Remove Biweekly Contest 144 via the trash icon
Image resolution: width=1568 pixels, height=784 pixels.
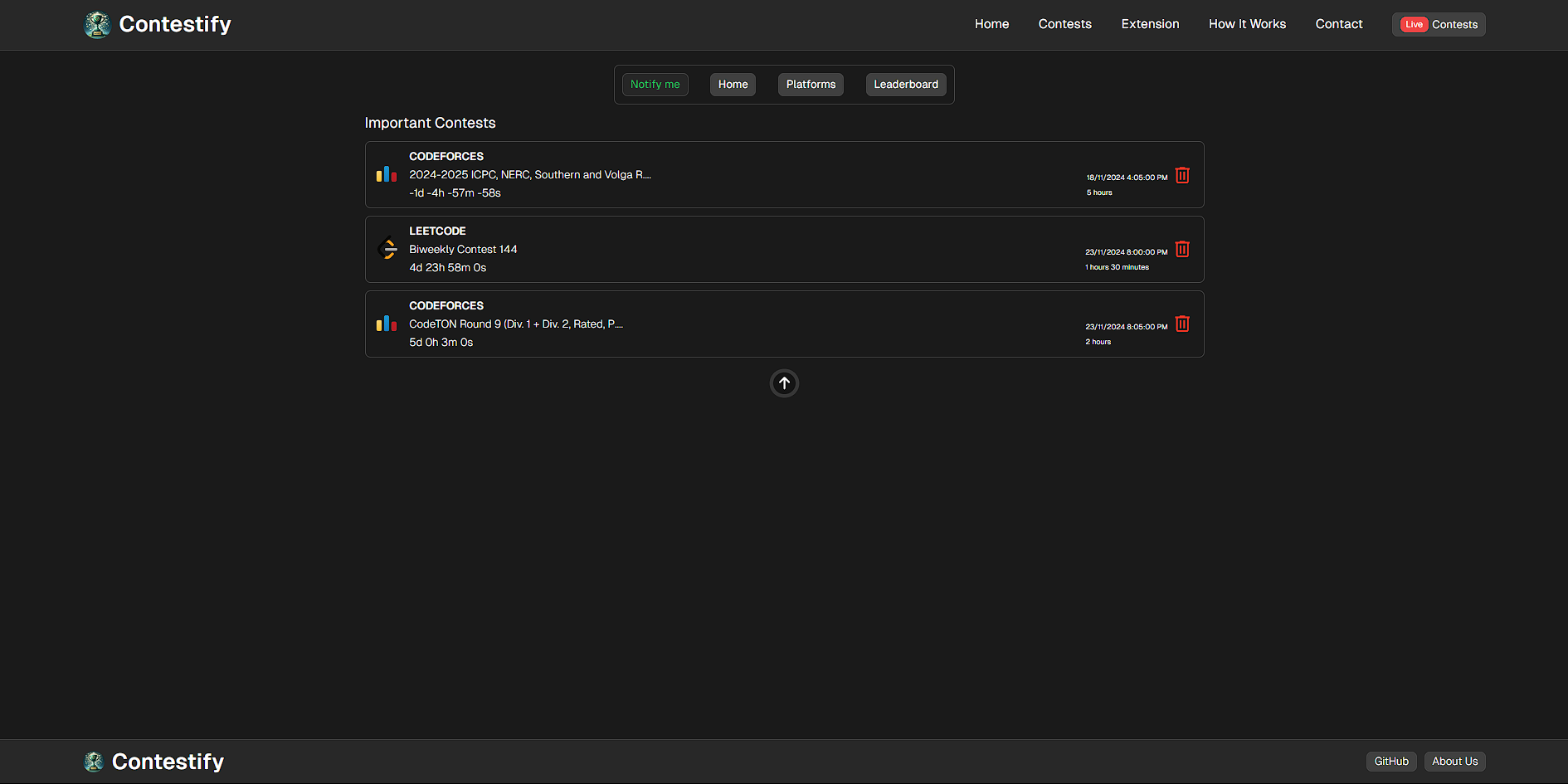pos(1181,249)
